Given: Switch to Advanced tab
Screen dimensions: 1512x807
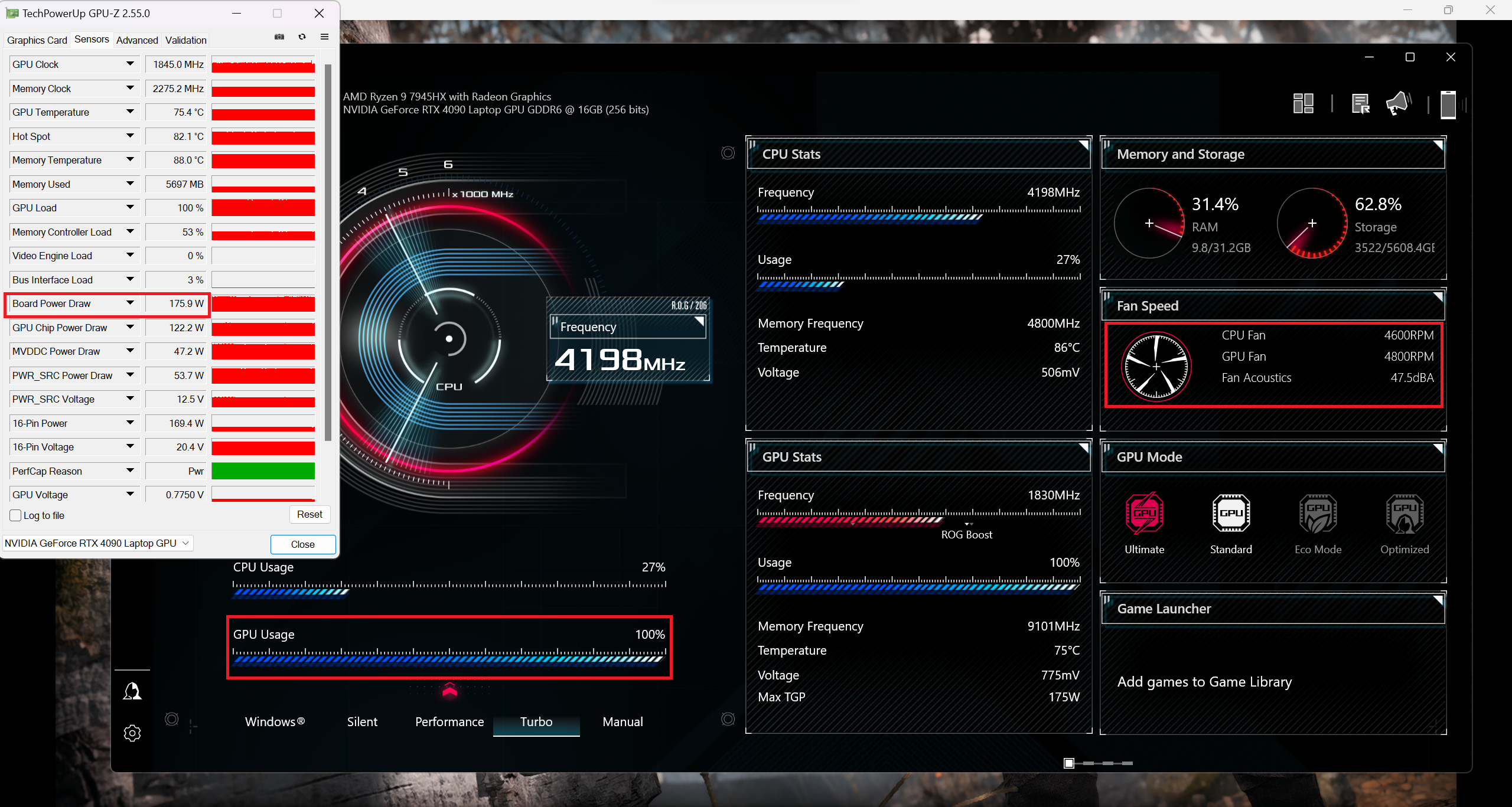Looking at the screenshot, I should (x=137, y=40).
